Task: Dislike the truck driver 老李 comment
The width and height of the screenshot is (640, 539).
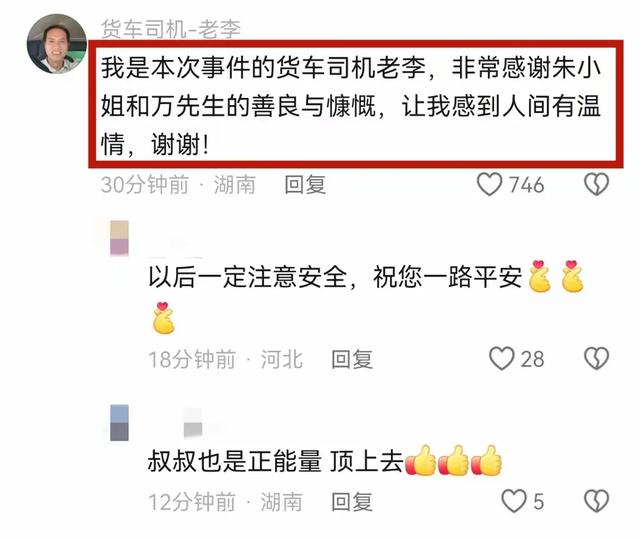Action: pos(597,184)
